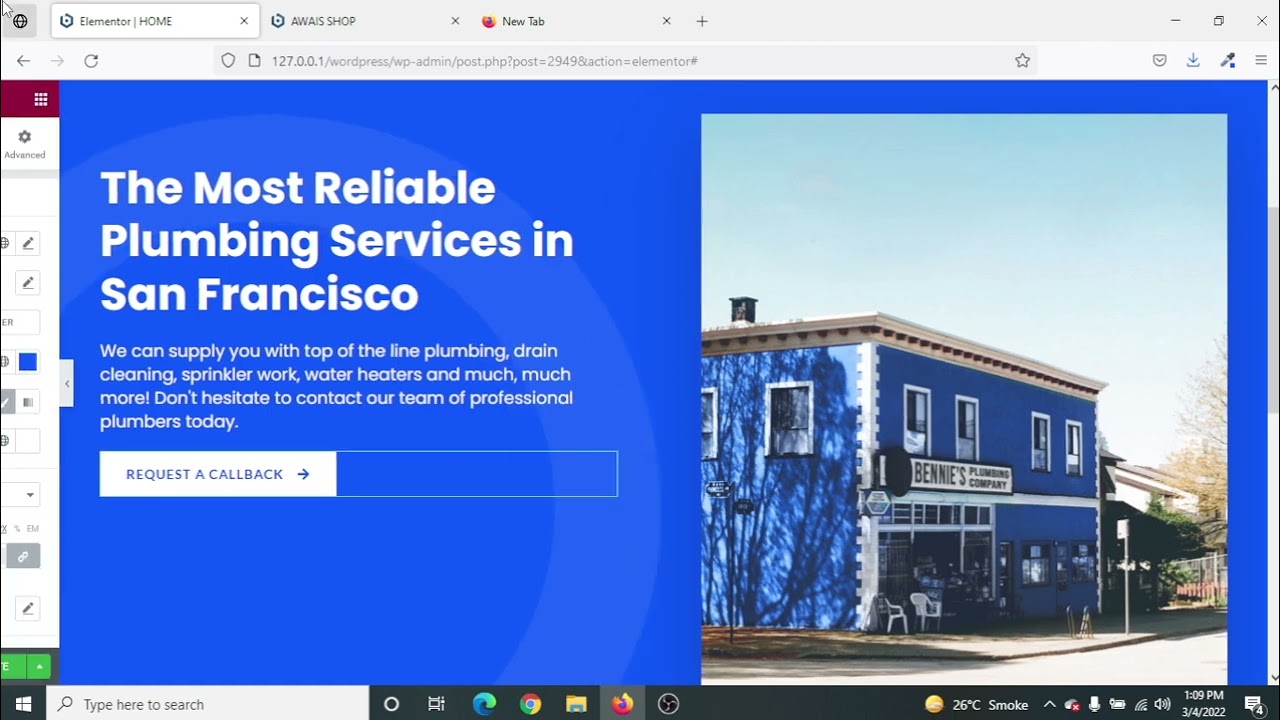This screenshot has width=1280, height=720.
Task: Open the Firefox downloads panel
Action: 1193,61
